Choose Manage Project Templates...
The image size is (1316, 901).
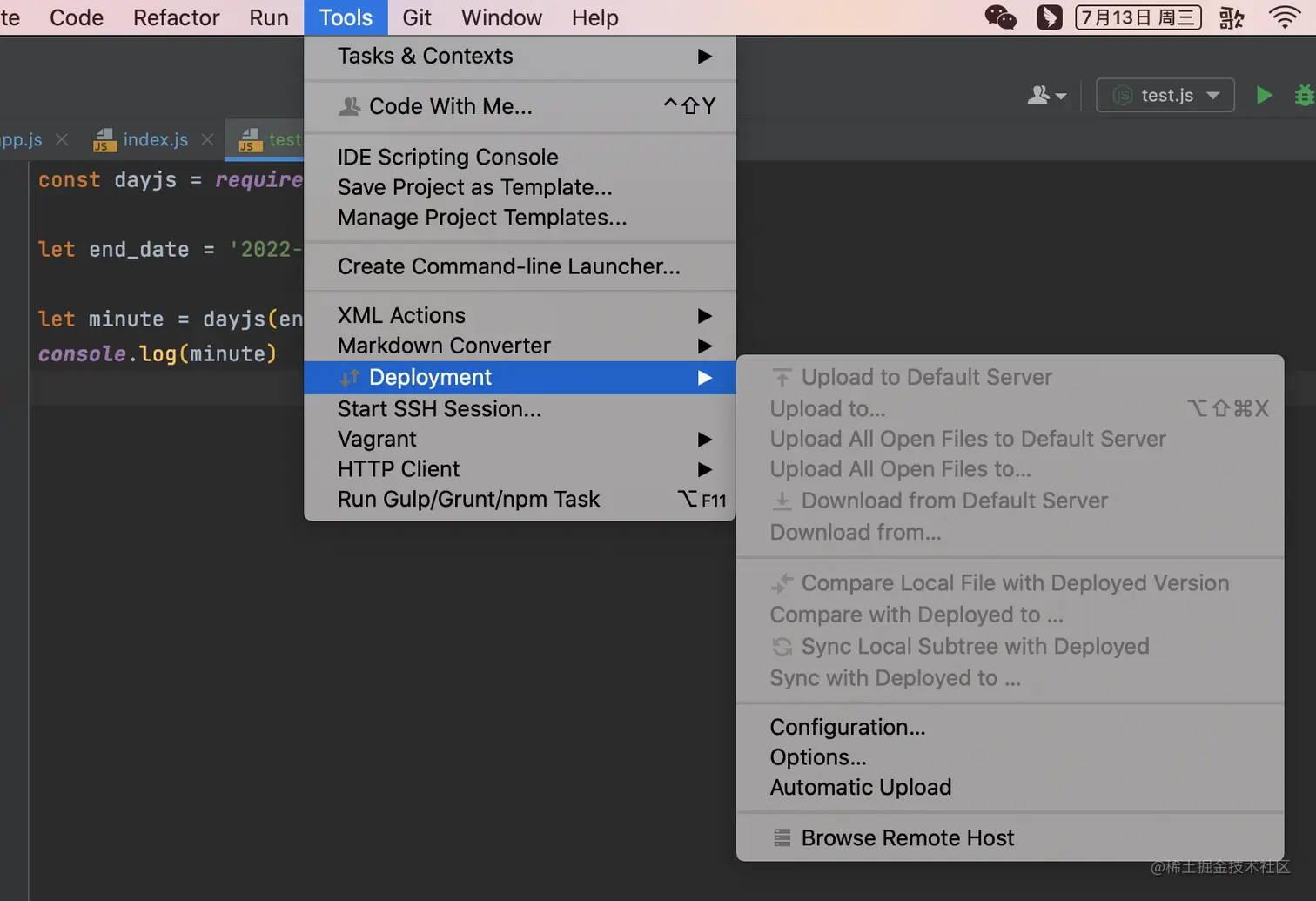coord(520,218)
